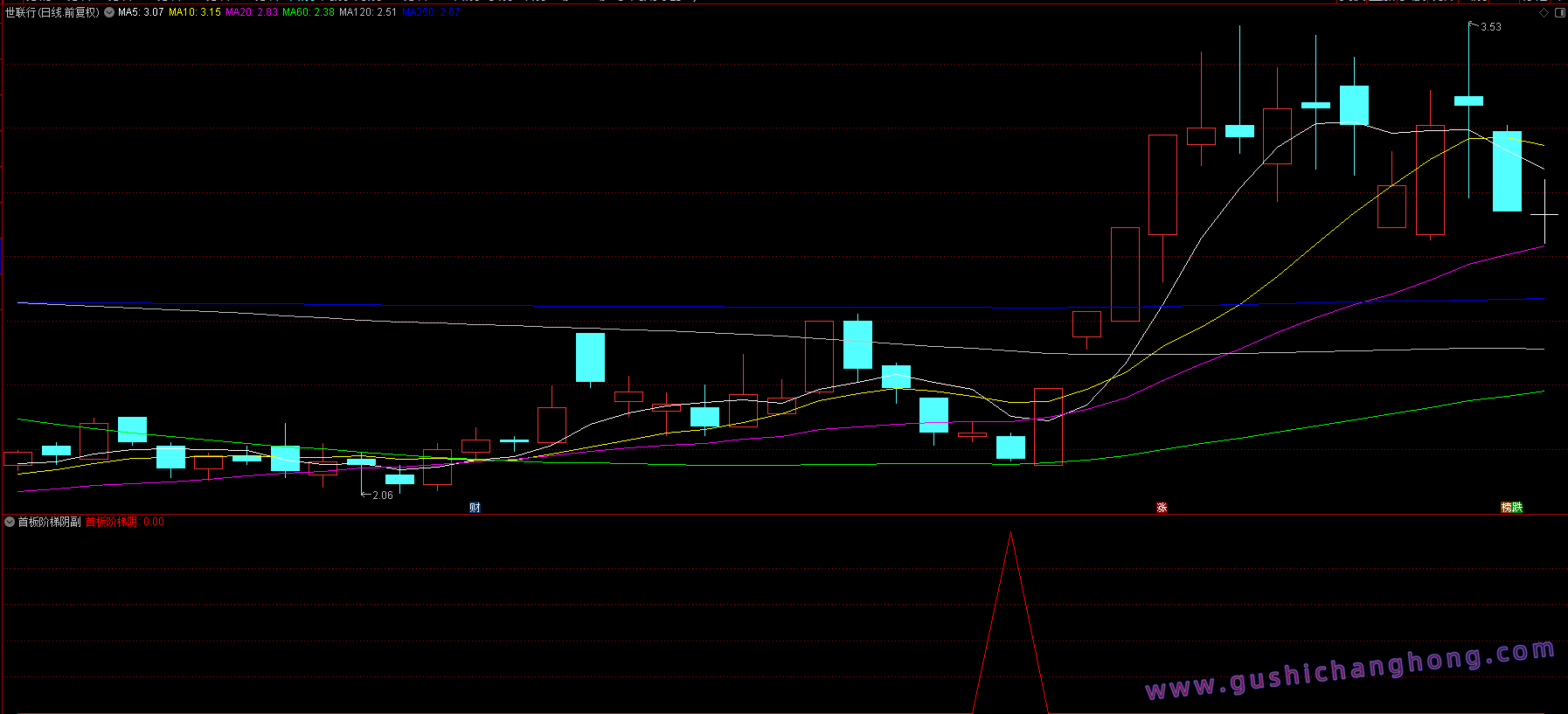
Task: Click the 3.53 high price annotation
Action: [1491, 27]
